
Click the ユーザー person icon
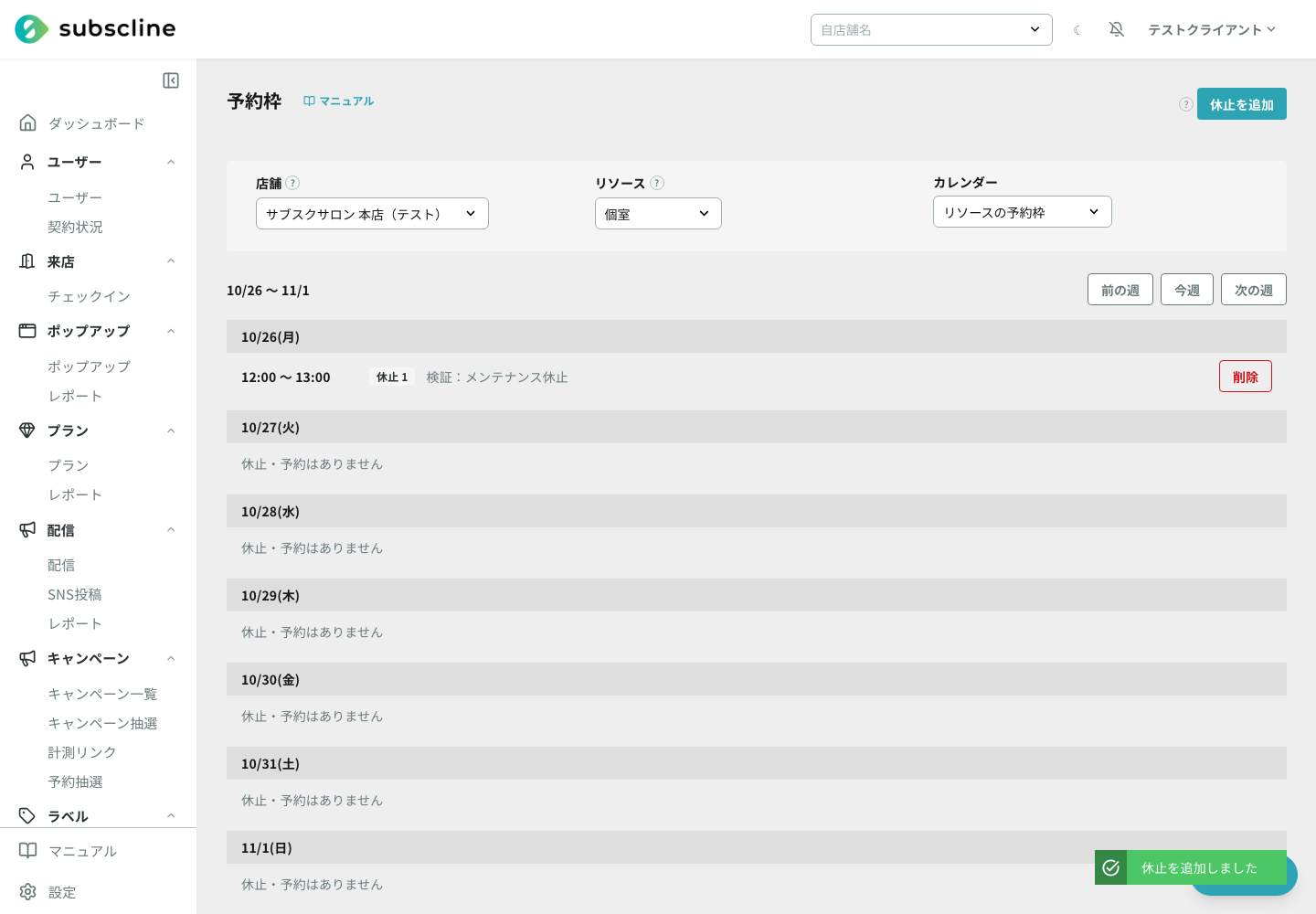[27, 162]
